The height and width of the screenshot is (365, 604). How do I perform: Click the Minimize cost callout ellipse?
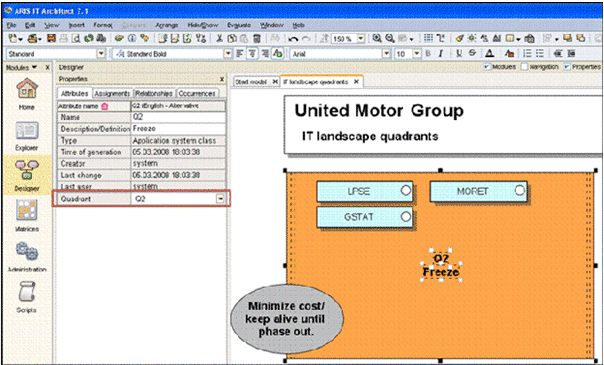click(287, 319)
